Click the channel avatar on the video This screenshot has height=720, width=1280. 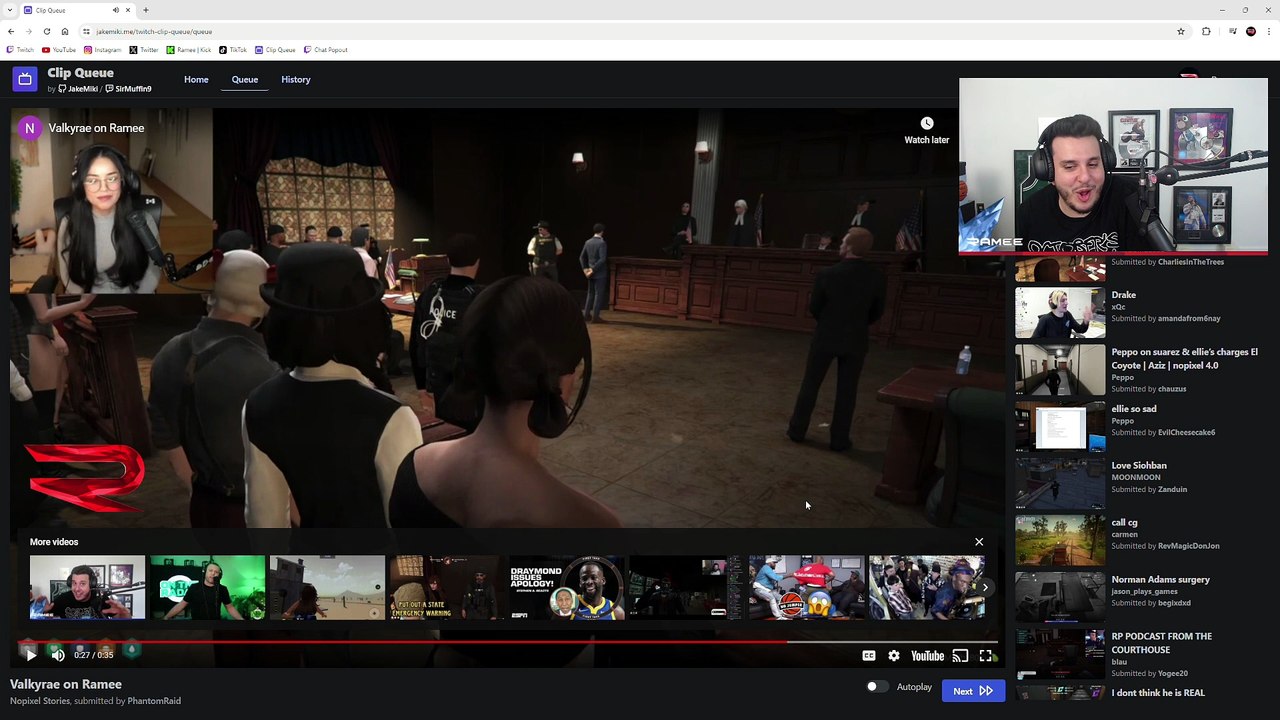click(30, 128)
